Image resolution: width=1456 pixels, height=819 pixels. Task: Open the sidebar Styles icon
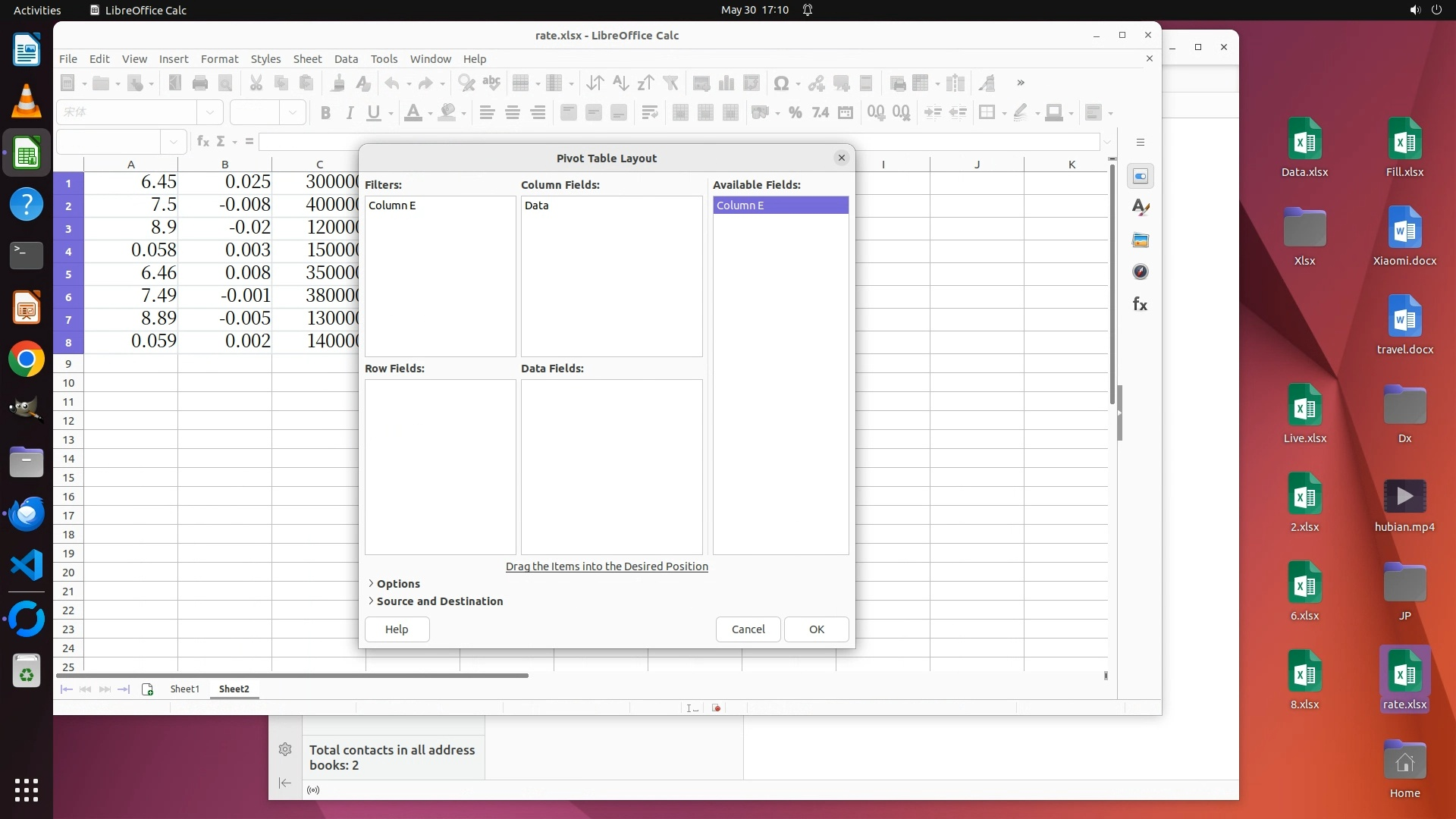coord(1140,207)
